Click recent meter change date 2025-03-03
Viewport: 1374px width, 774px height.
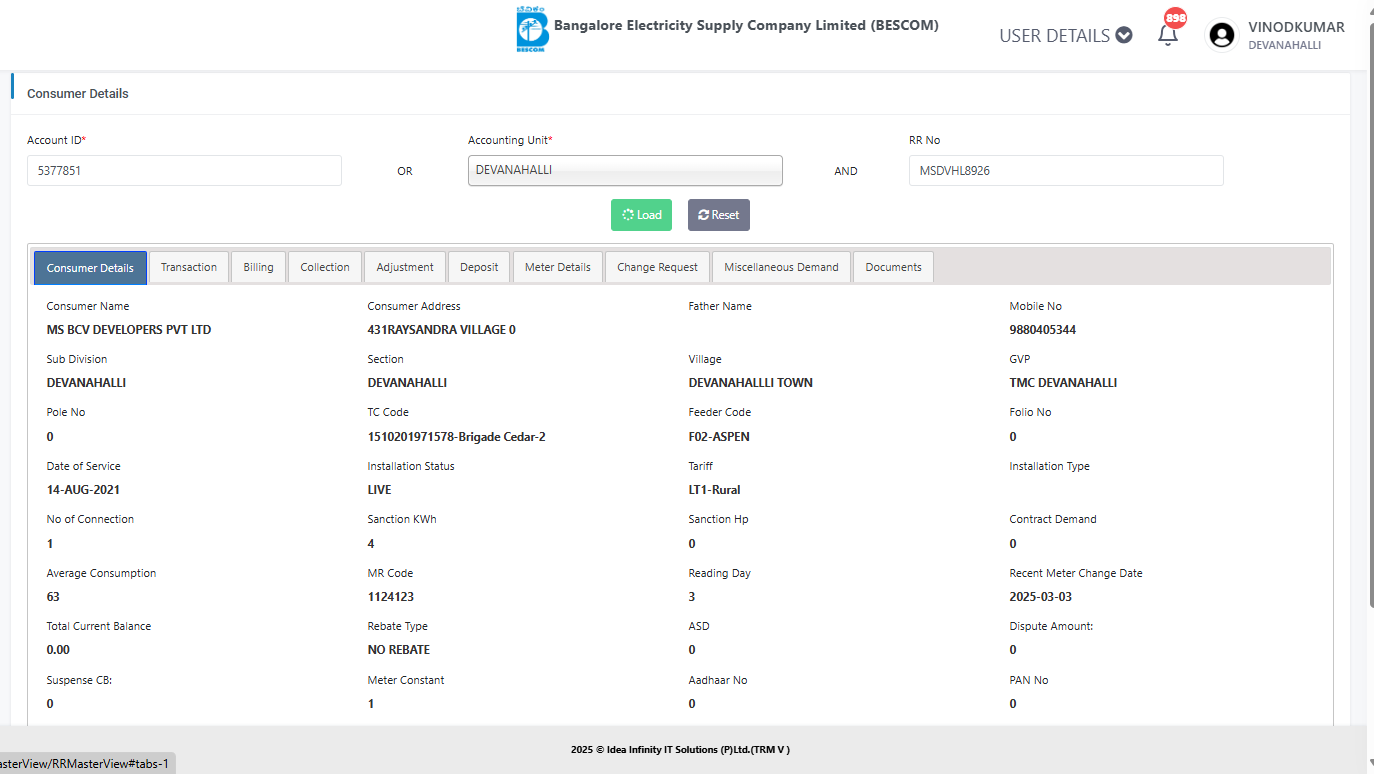[x=1041, y=597]
